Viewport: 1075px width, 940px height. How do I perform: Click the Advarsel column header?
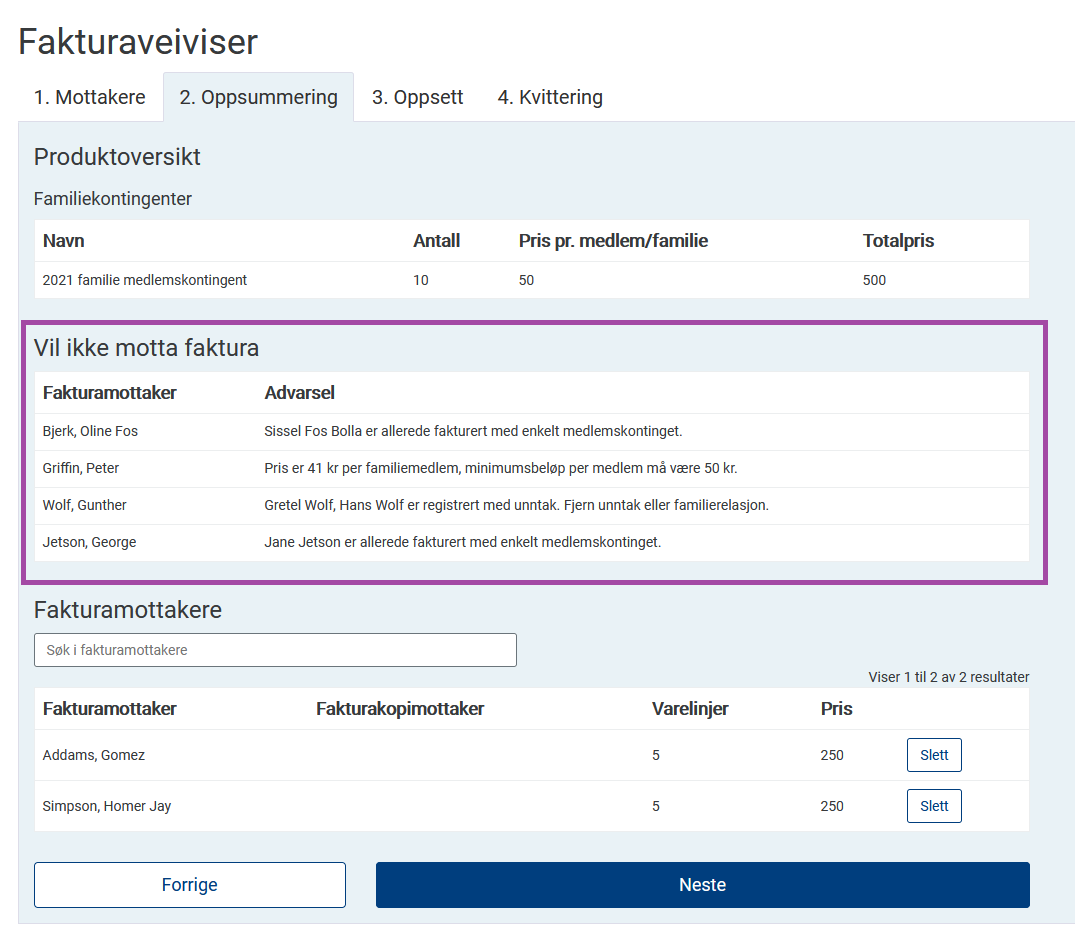(x=300, y=393)
